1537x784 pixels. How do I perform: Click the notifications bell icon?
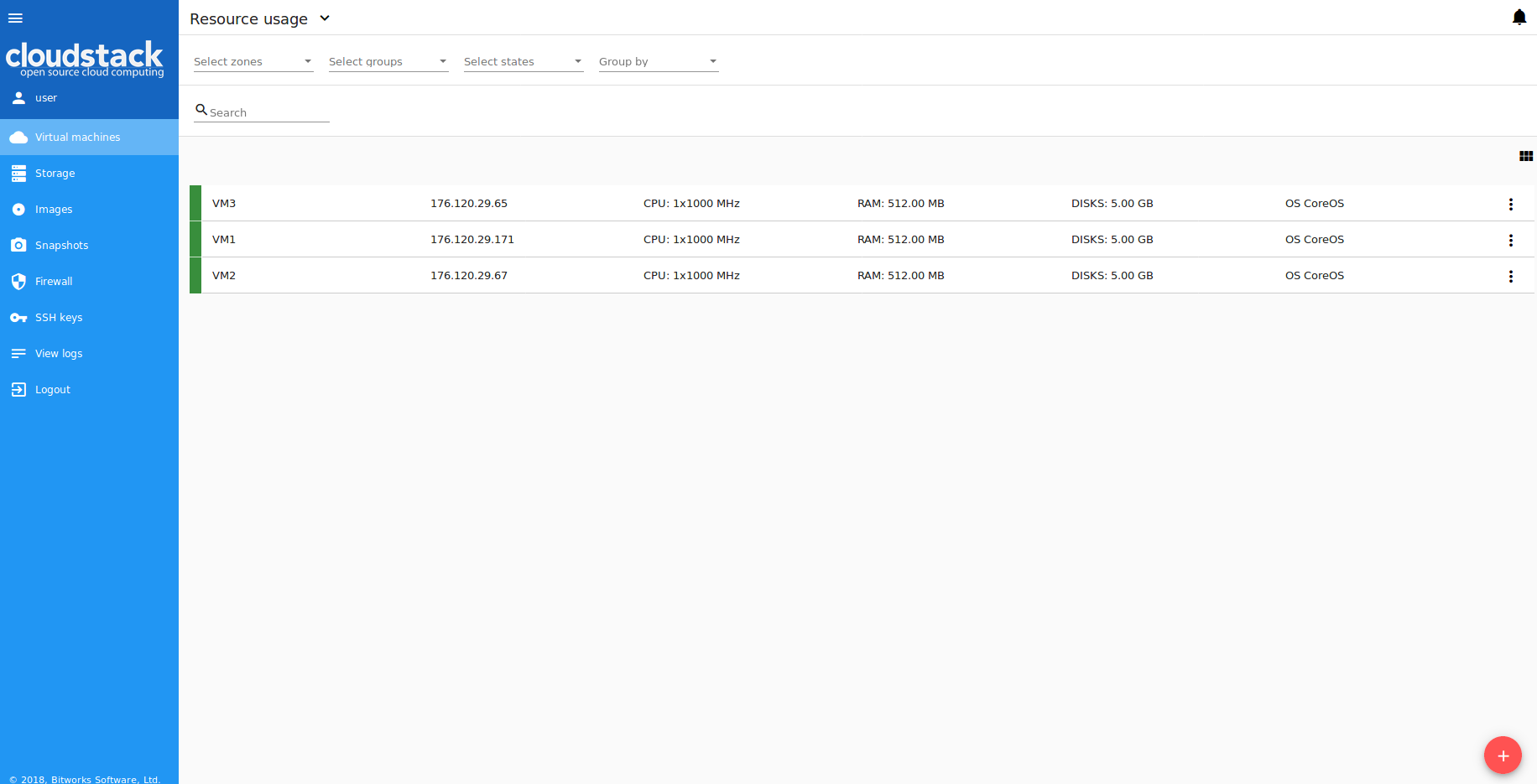coord(1519,18)
